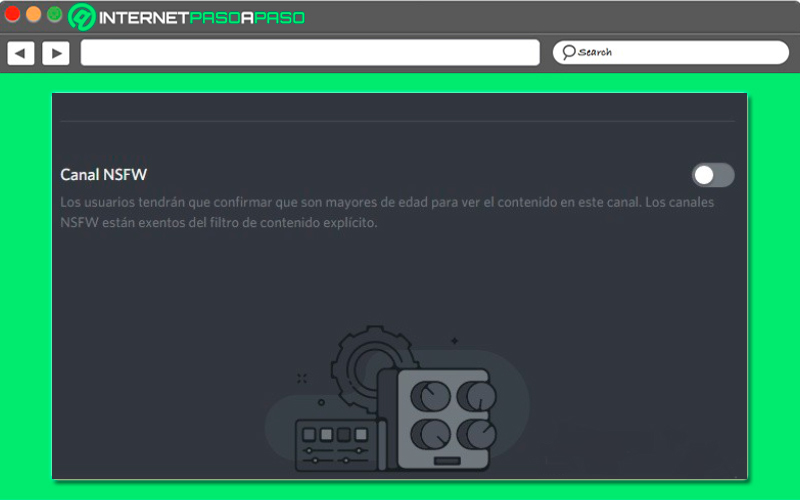Screen dimensions: 800x500
Task: Open the InternetPasoaPaso logo
Action: (x=187, y=17)
